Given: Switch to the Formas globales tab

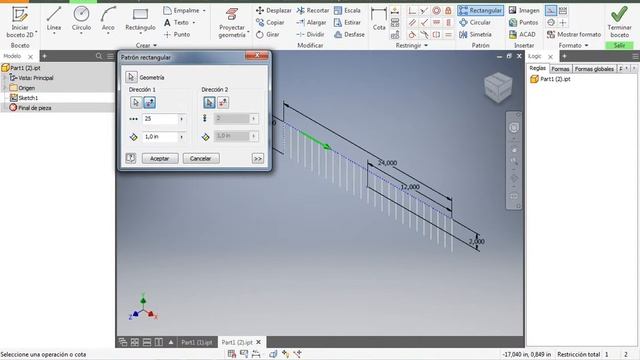Looking at the screenshot, I should tap(594, 69).
